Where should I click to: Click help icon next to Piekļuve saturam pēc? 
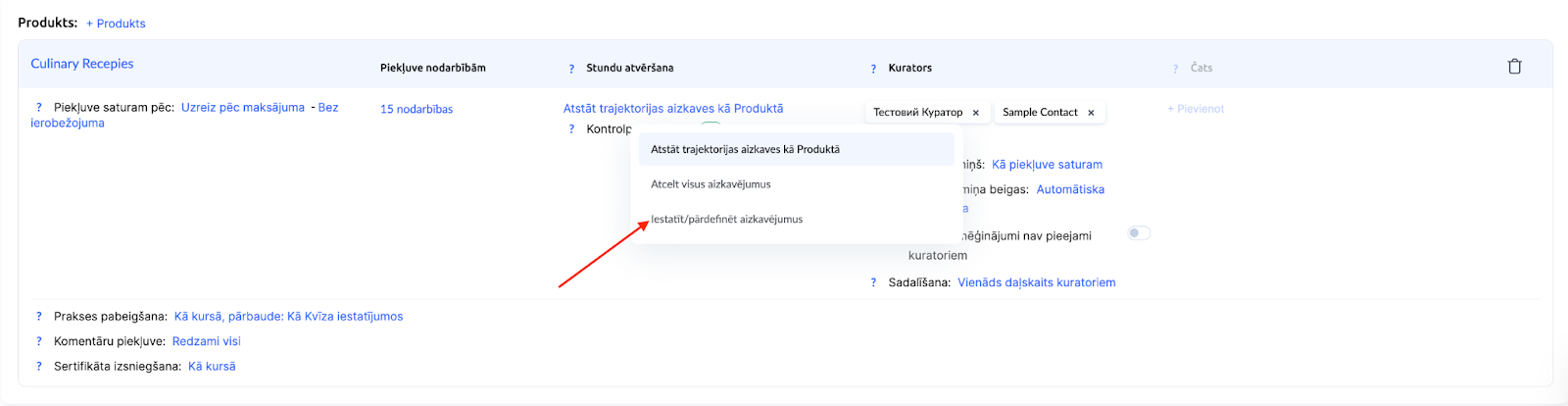point(39,108)
